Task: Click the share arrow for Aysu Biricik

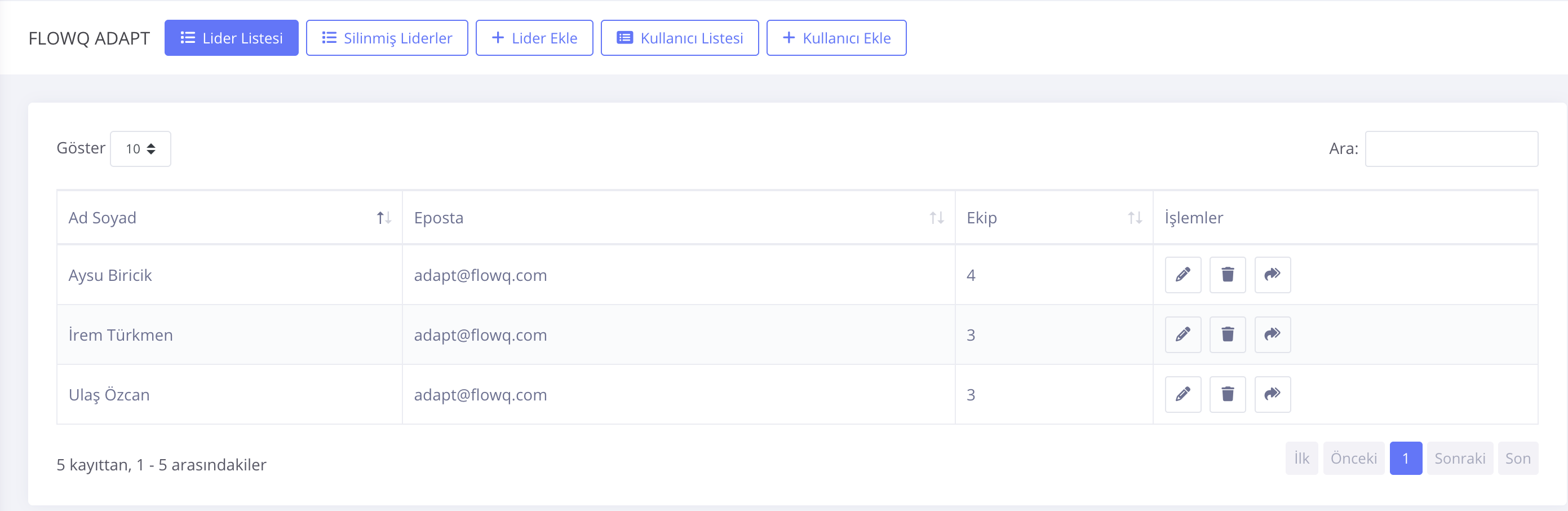Action: tap(1272, 275)
